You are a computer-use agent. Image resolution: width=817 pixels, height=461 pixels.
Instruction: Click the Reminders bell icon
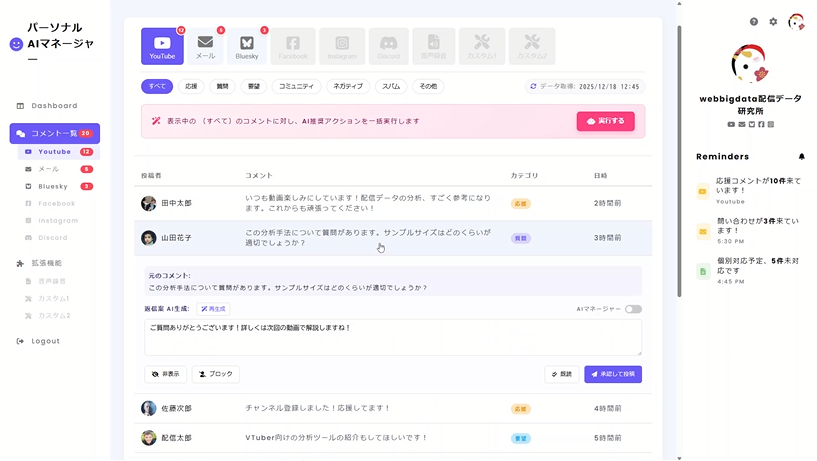coord(802,157)
